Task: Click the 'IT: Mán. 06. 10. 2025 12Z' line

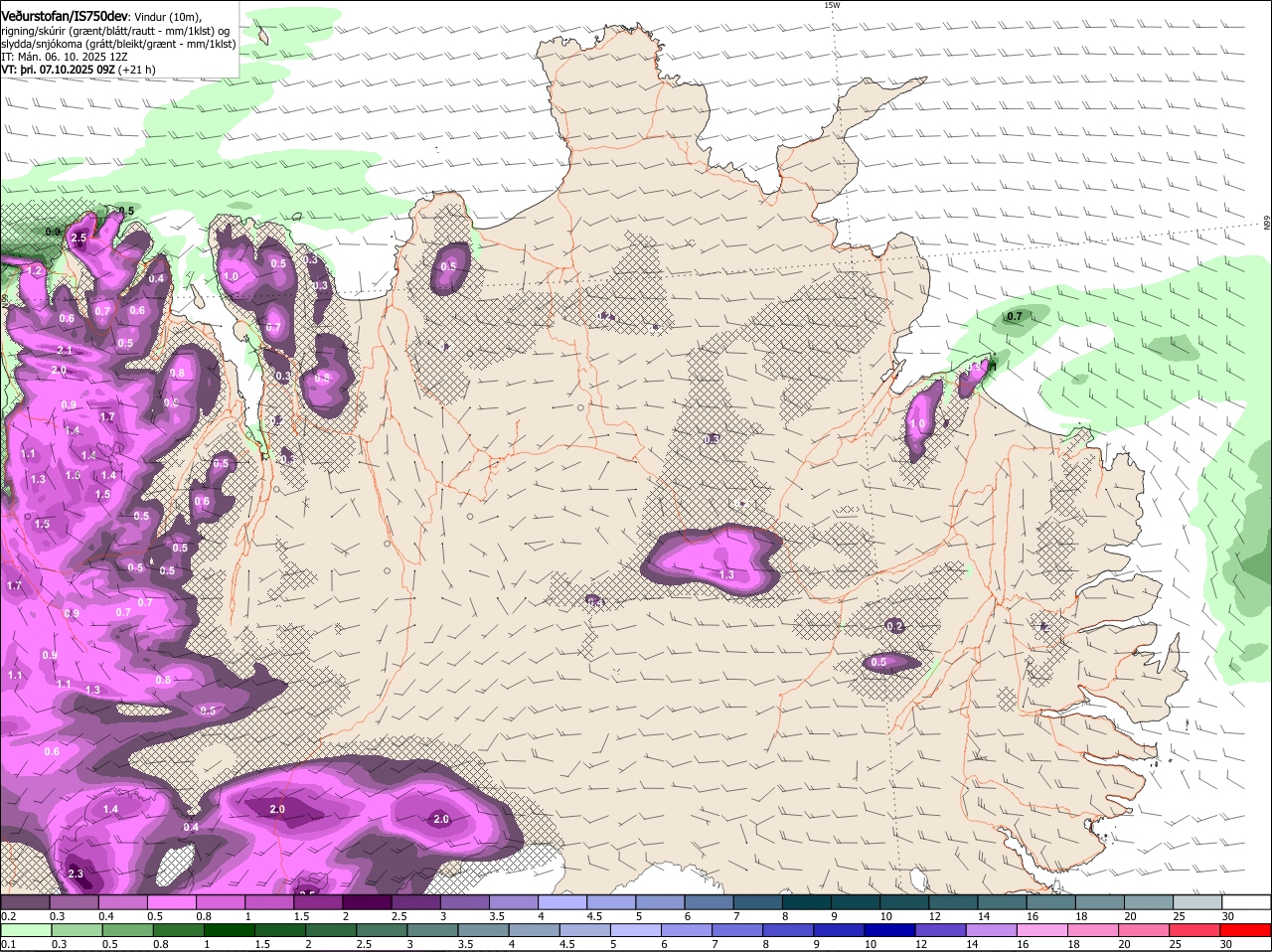Action: (x=65, y=57)
